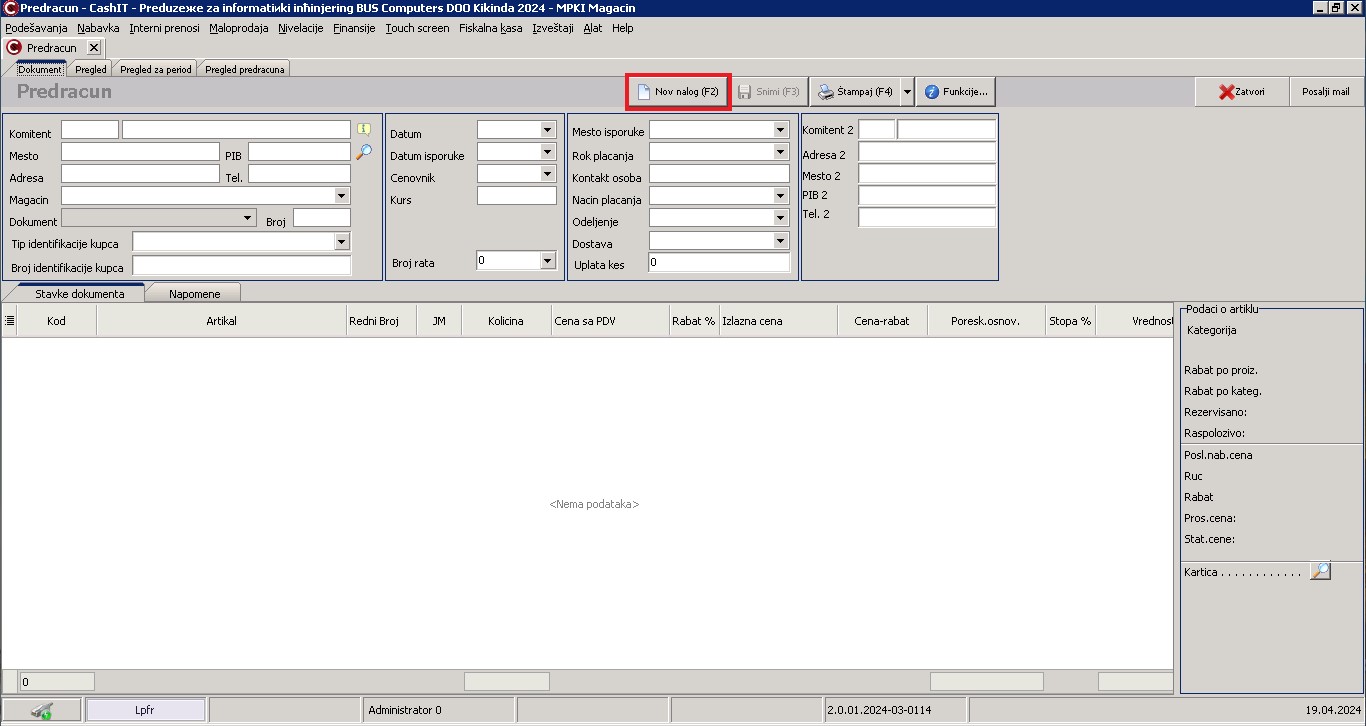This screenshot has height=726, width=1366.
Task: Open the Izveštaji menu
Action: pyautogui.click(x=553, y=28)
